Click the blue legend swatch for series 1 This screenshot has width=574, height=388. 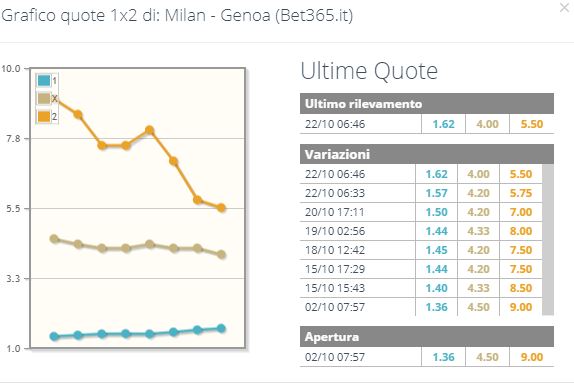[44, 81]
